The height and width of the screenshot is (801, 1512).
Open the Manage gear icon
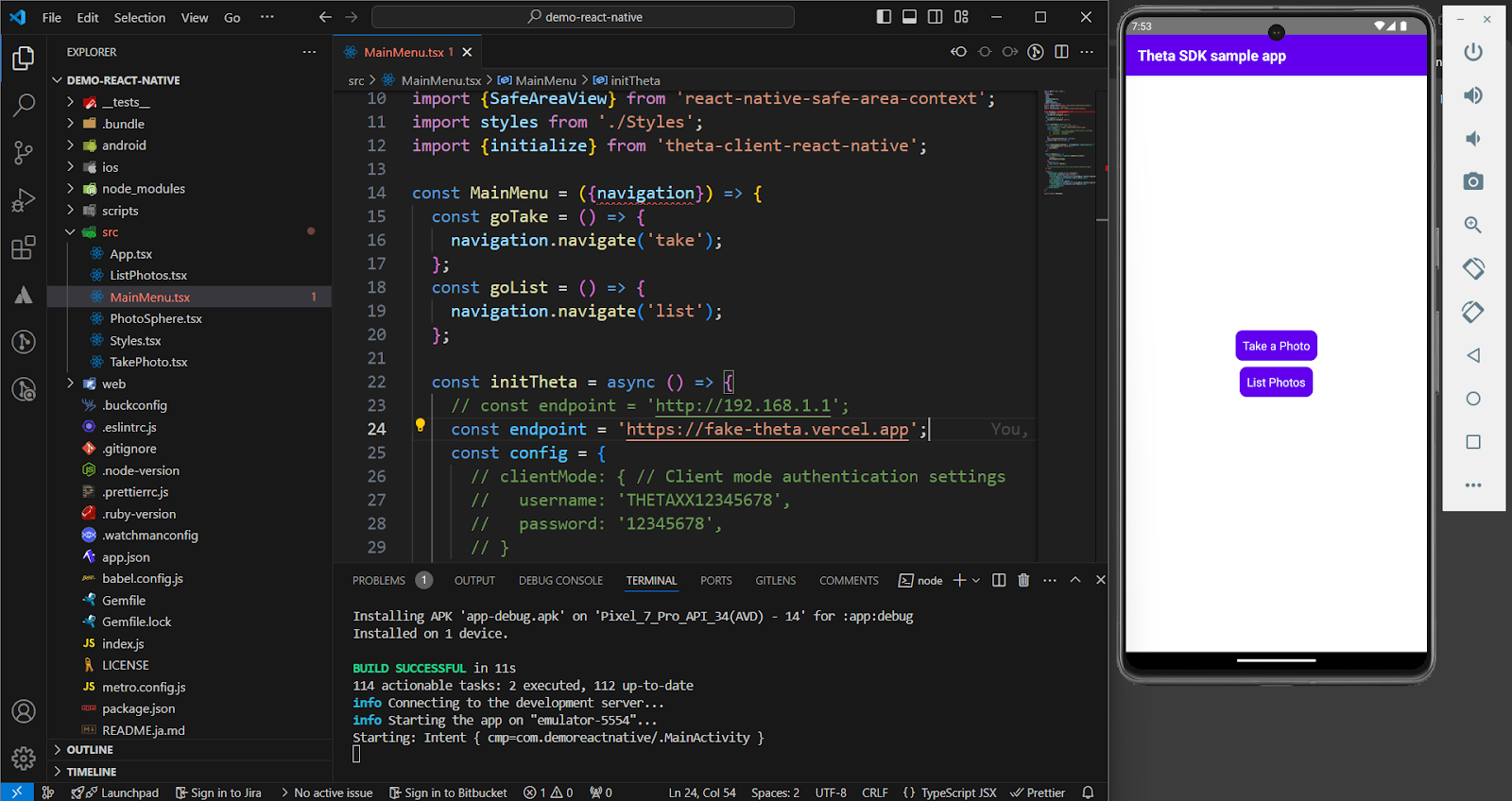pos(24,758)
